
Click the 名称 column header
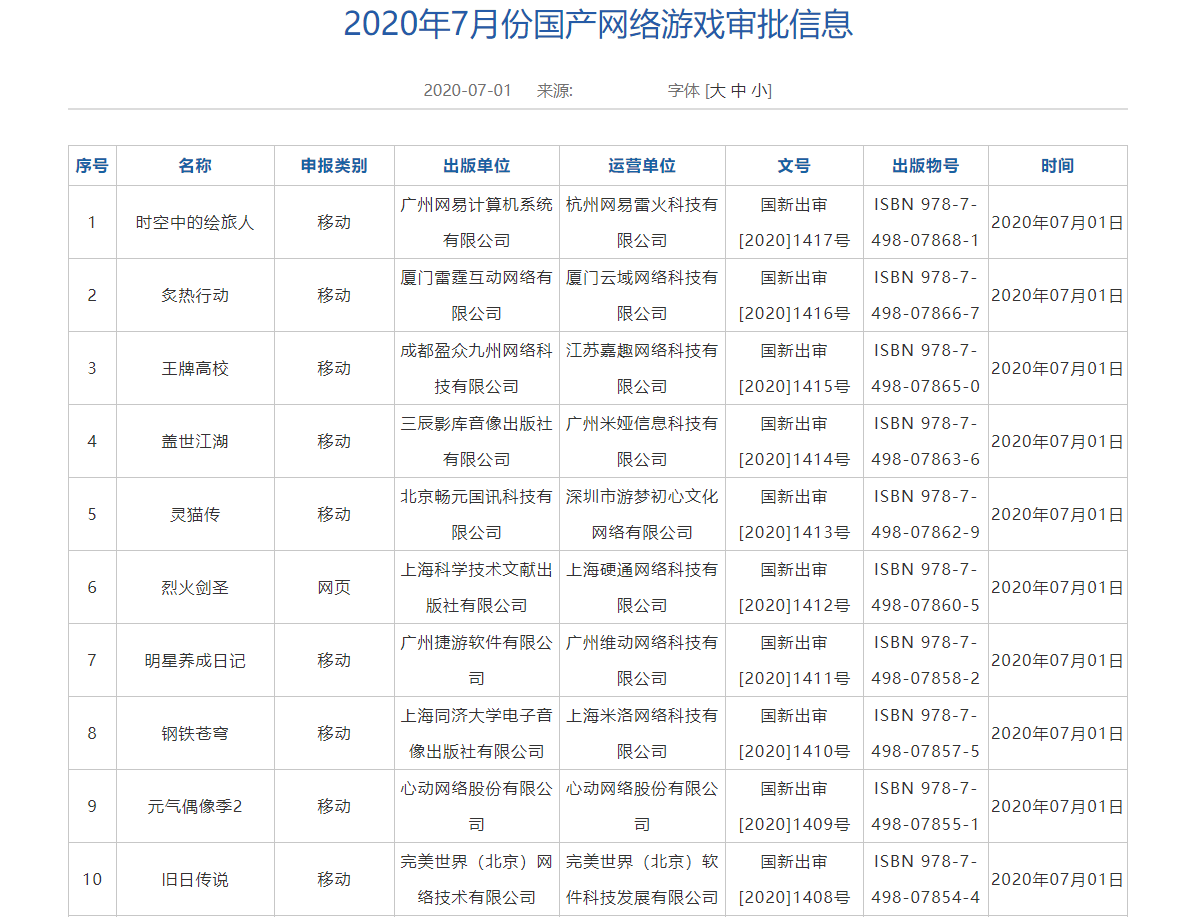click(x=195, y=166)
